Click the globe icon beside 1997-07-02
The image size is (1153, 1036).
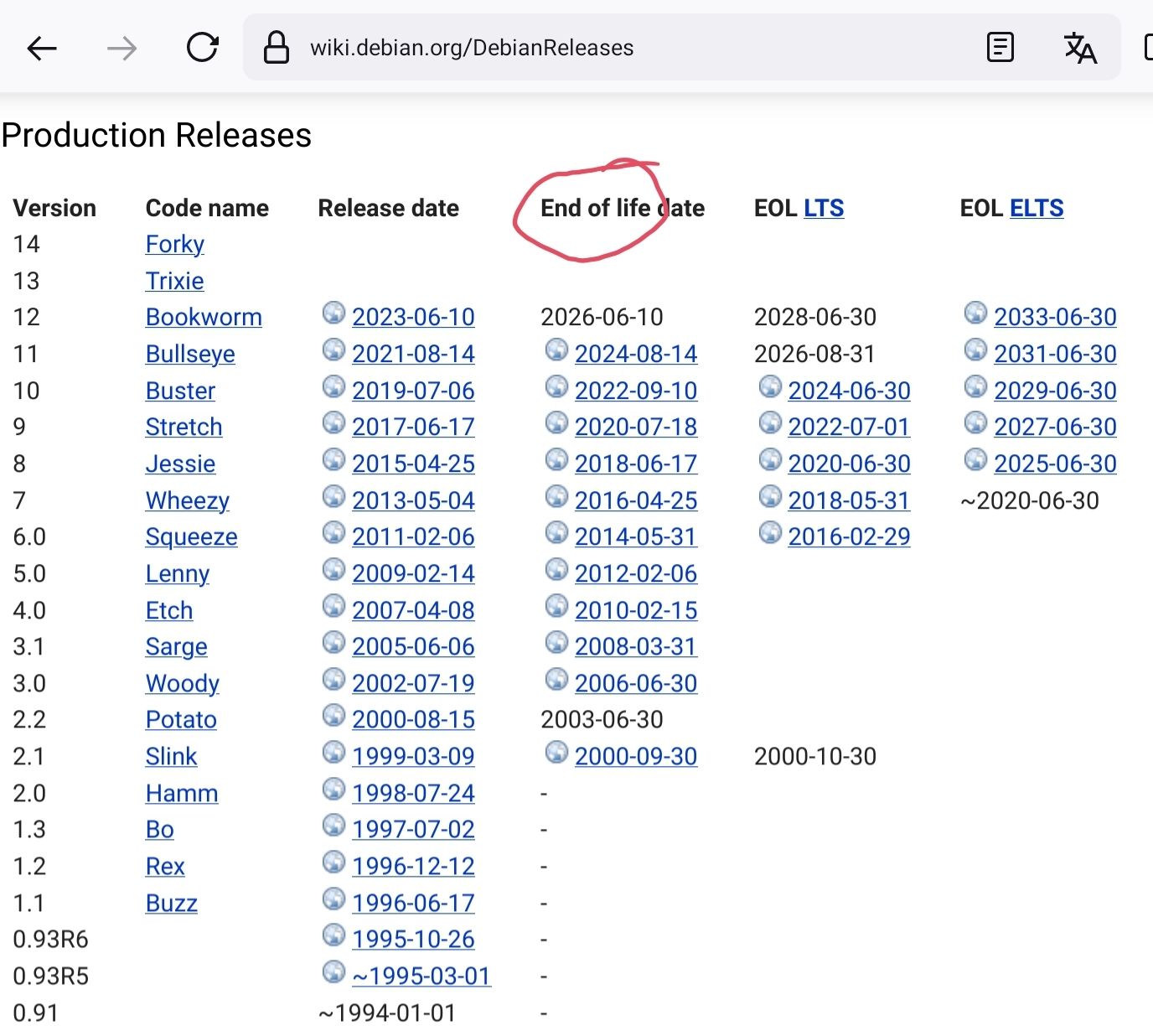[x=333, y=825]
